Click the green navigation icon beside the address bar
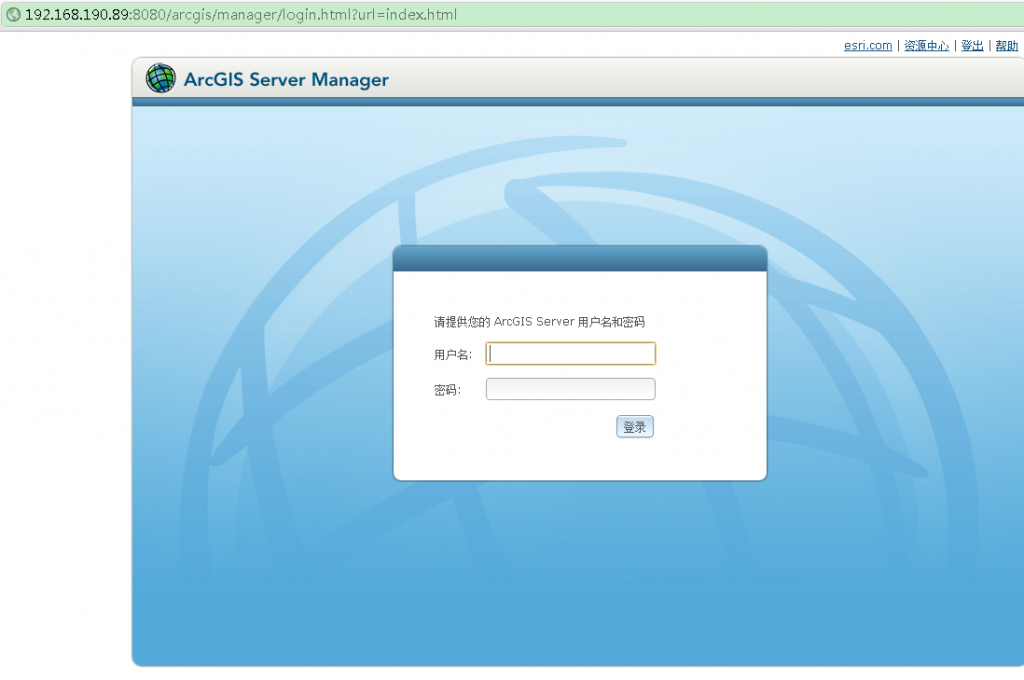1024x680 pixels. click(14, 14)
